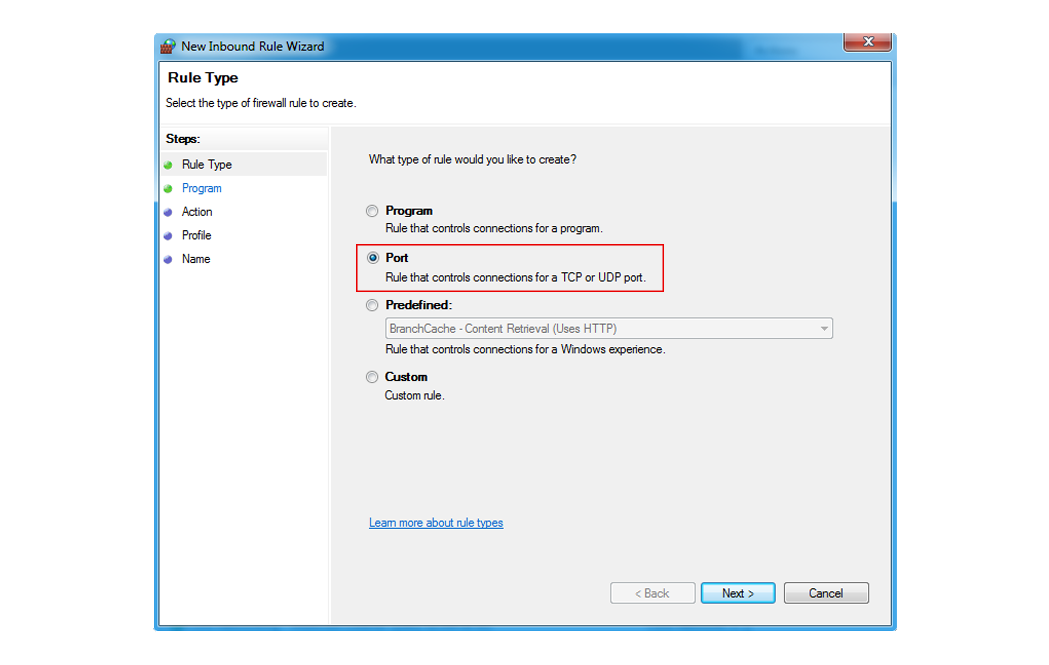Click the 'Custom rule.' description text

tap(414, 396)
